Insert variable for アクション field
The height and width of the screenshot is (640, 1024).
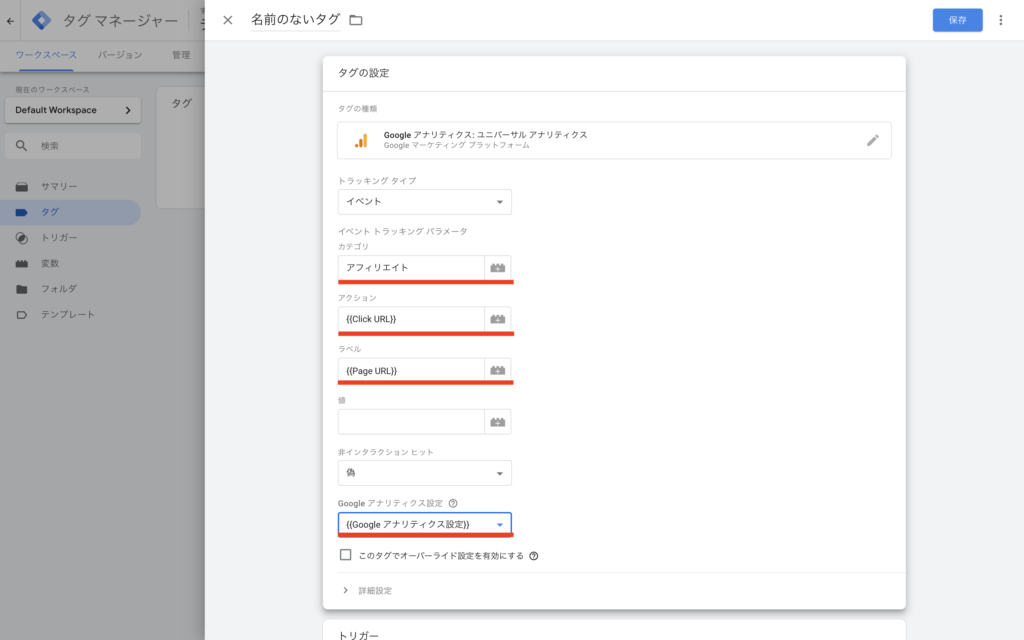click(498, 319)
